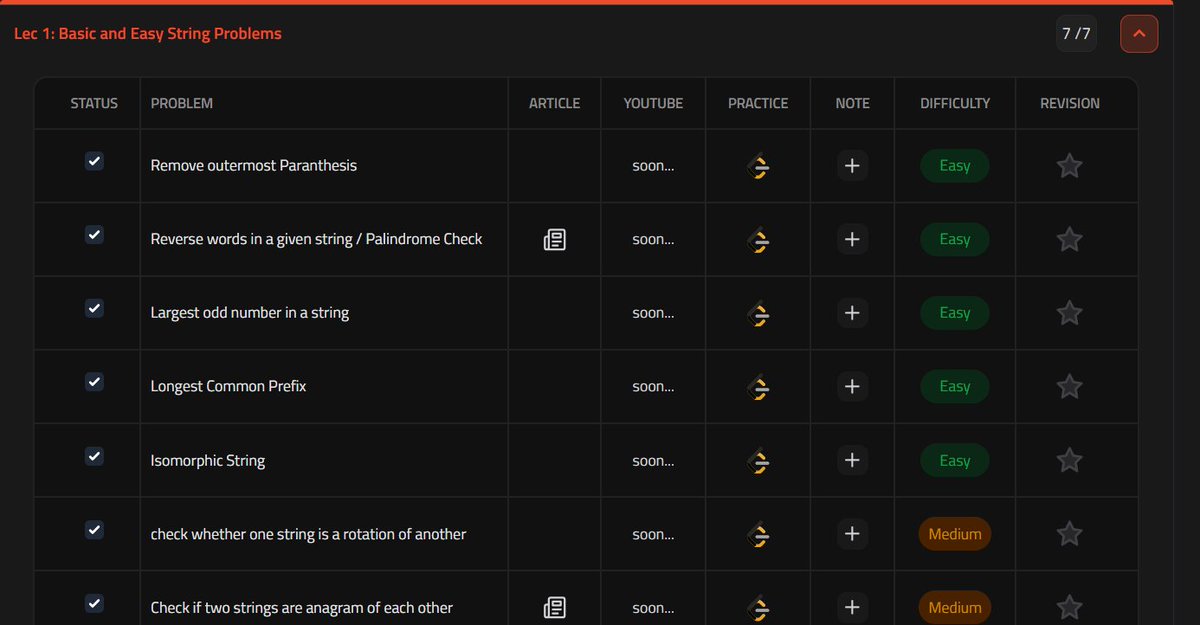The height and width of the screenshot is (625, 1200).
Task: Star anagram problem for revision
Action: click(x=1069, y=608)
